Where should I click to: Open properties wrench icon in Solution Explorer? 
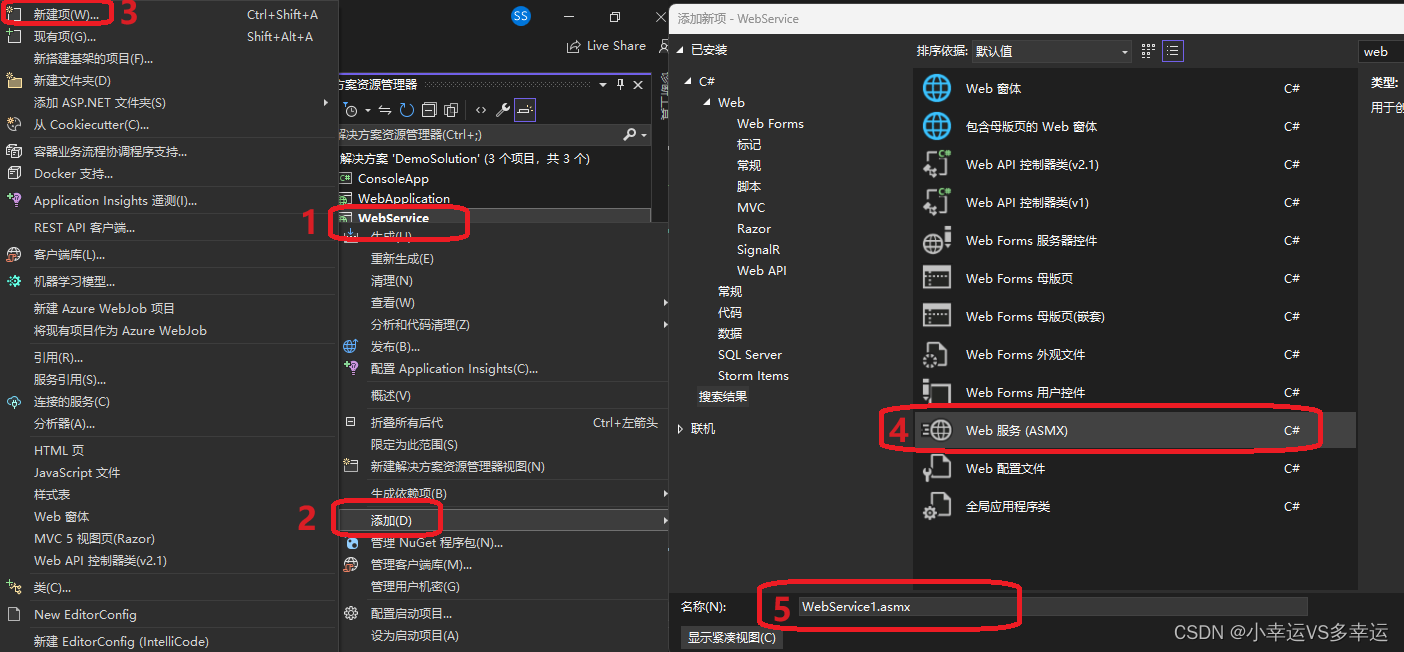(503, 110)
